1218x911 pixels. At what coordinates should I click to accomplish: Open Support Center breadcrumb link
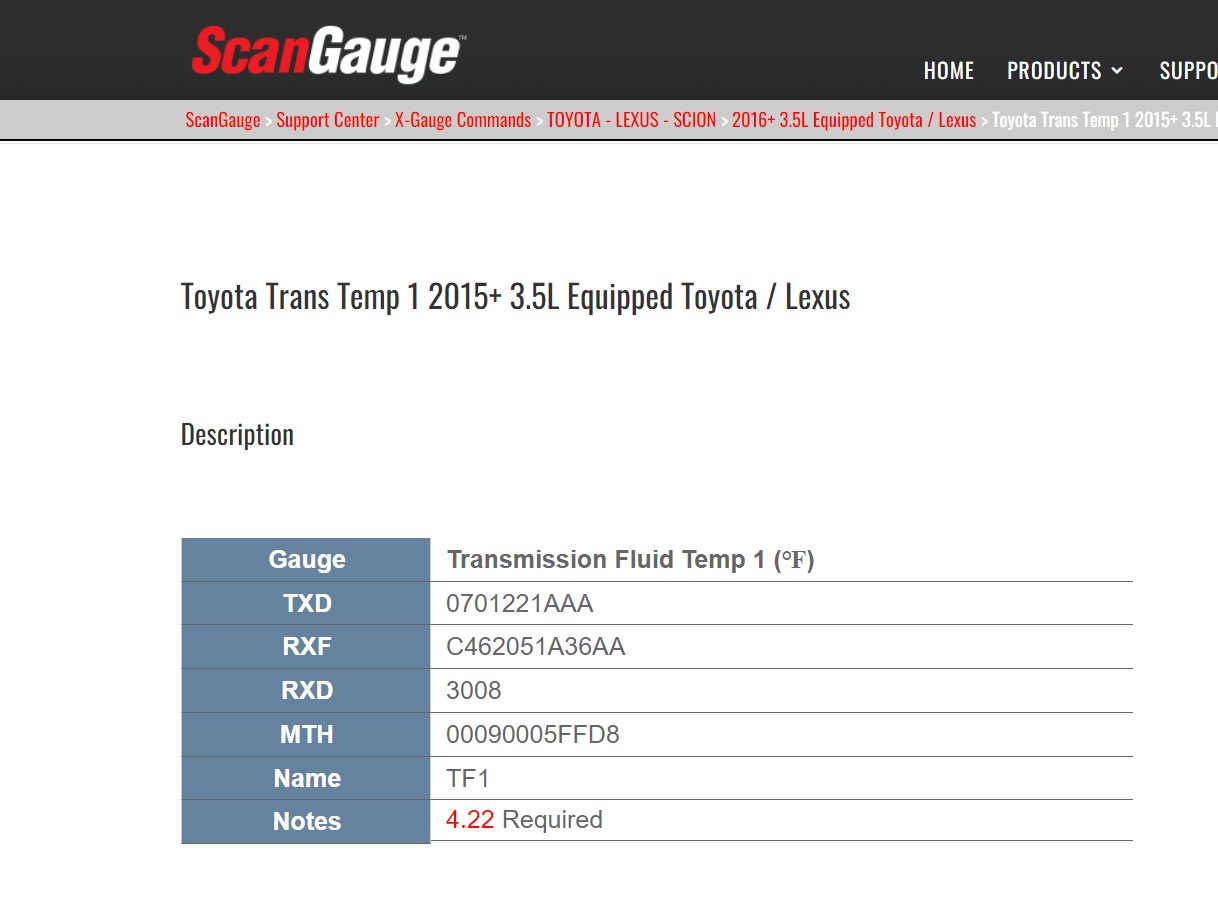click(x=328, y=120)
